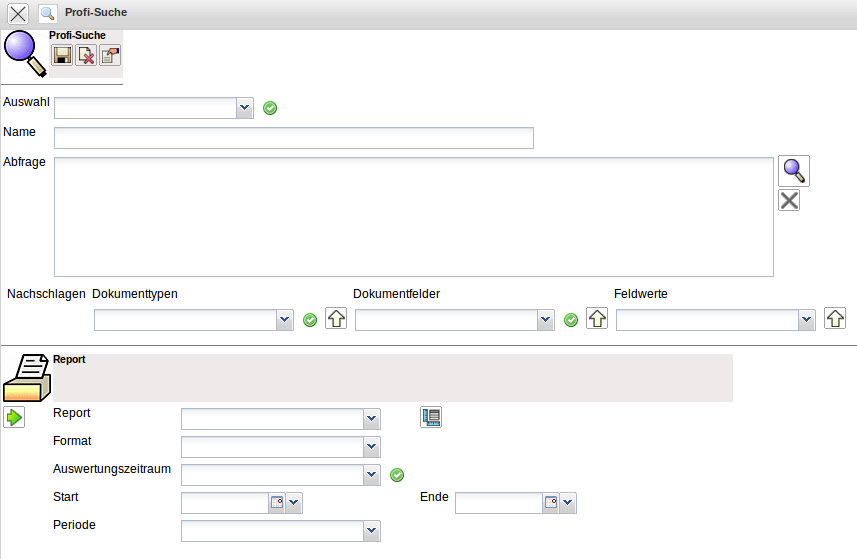
Task: Open the Start date calendar picker
Action: point(277,503)
